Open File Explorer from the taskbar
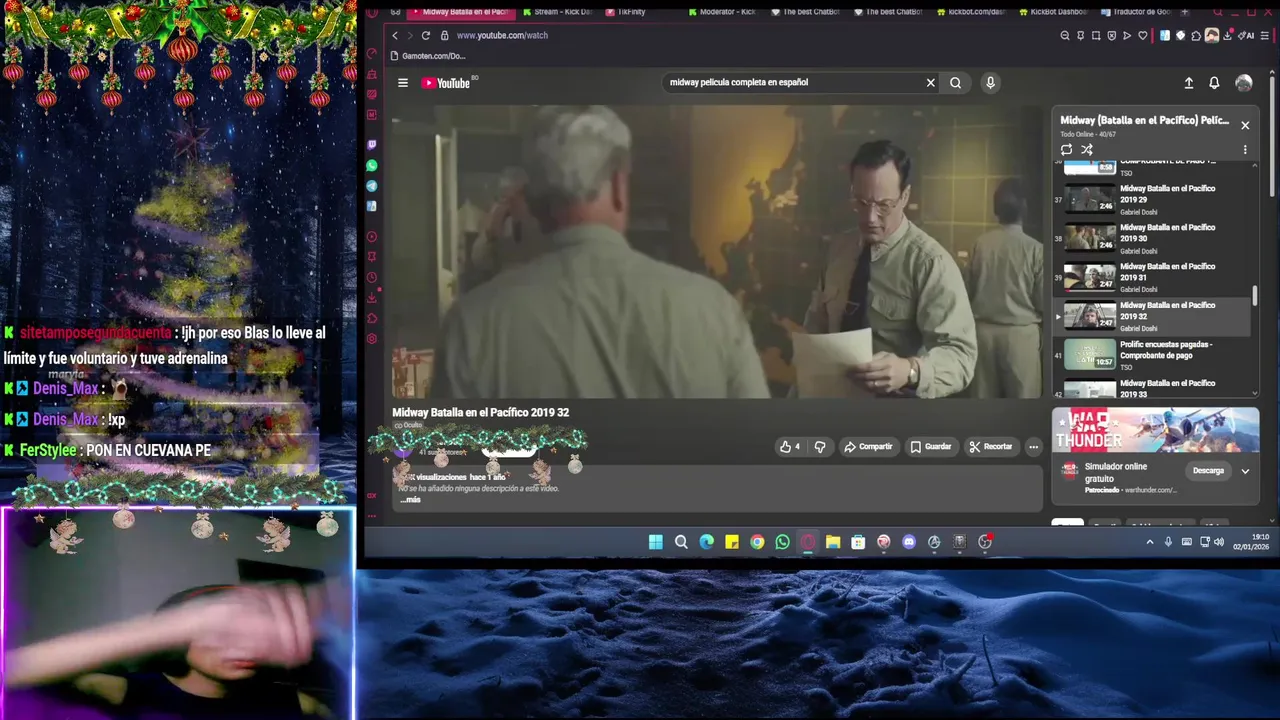 (833, 542)
